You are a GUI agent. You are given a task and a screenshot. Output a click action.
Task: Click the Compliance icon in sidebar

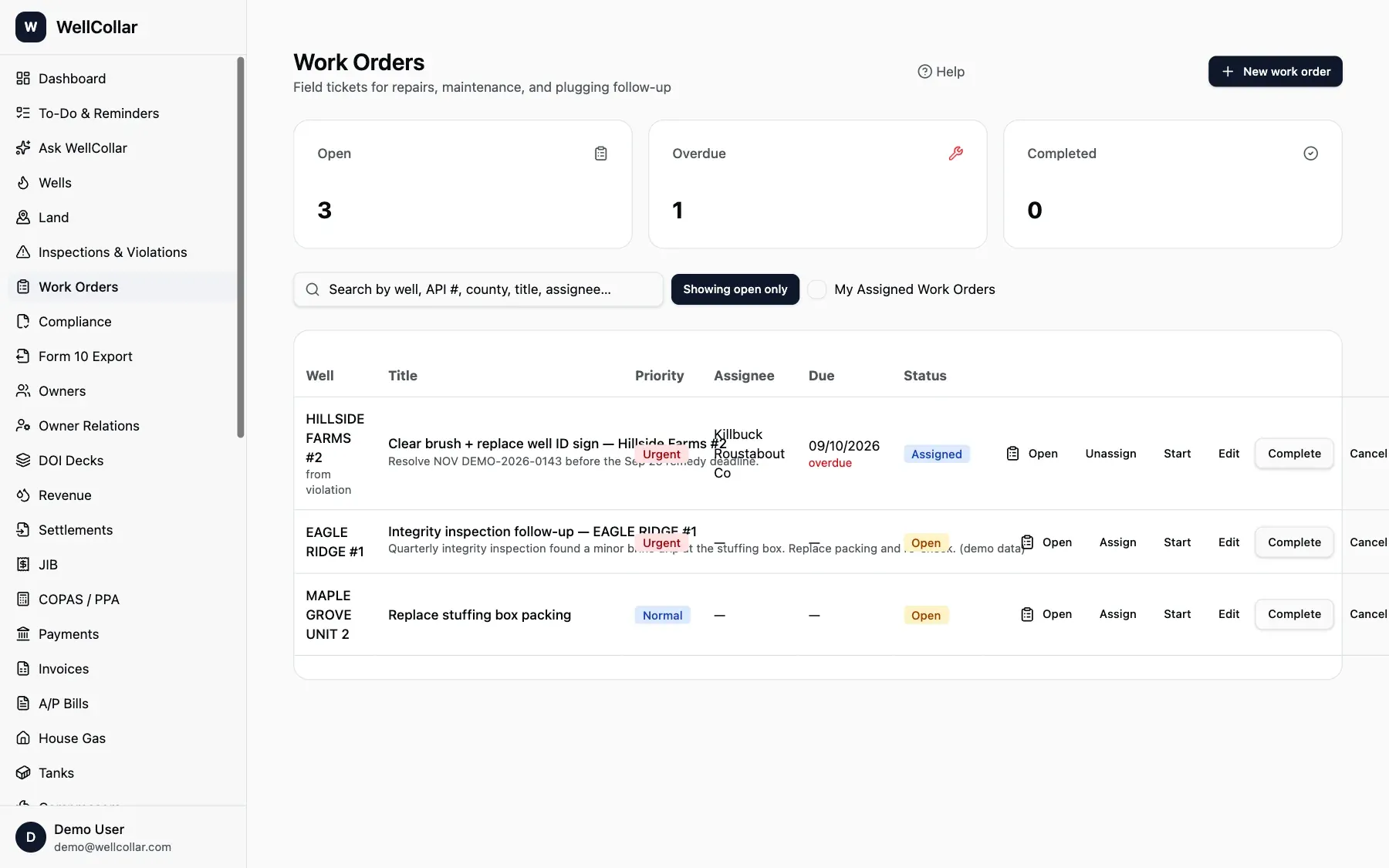click(23, 321)
